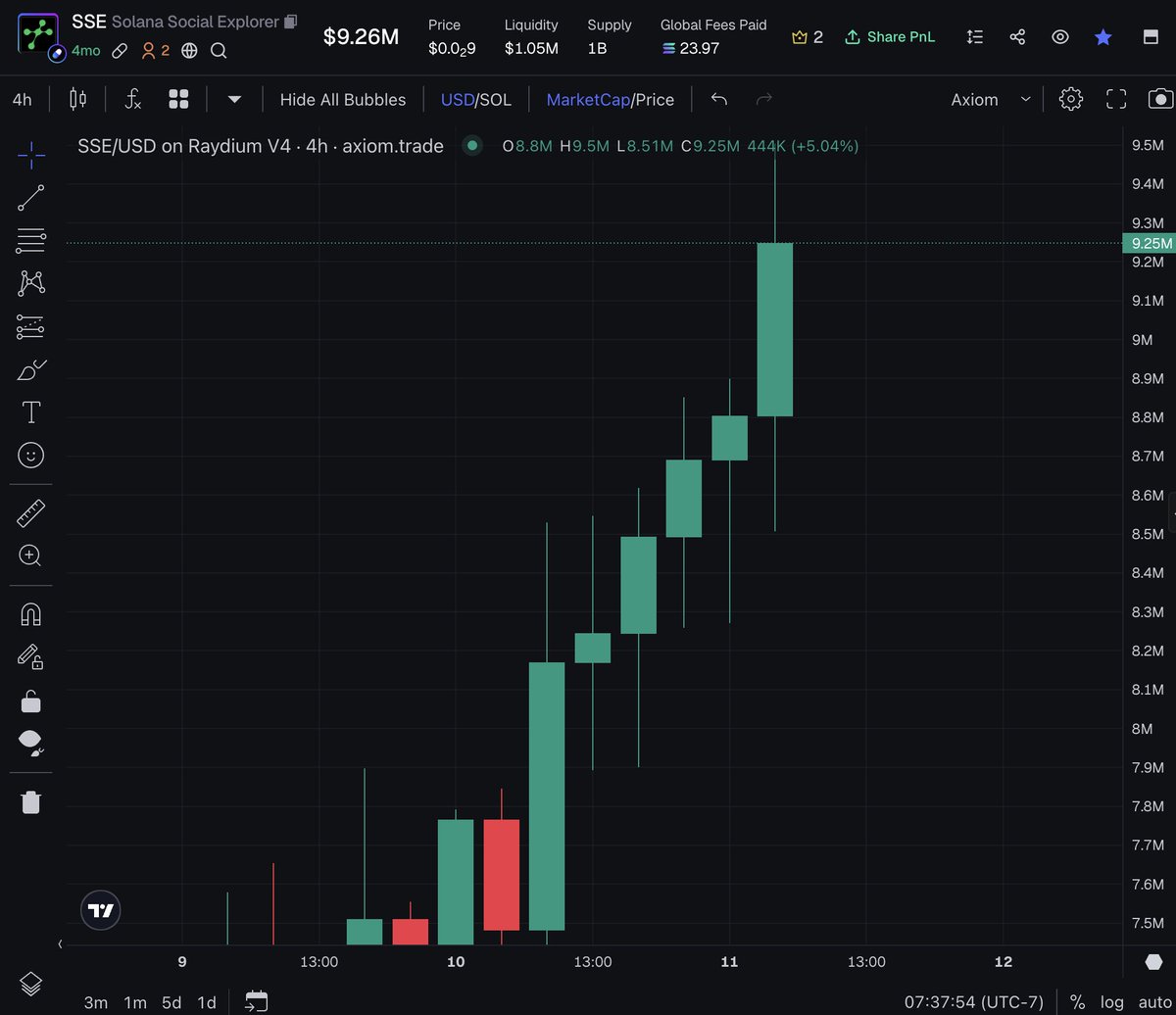Viewport: 1176px width, 1015px height.
Task: Select the 3m date range
Action: (96, 1002)
